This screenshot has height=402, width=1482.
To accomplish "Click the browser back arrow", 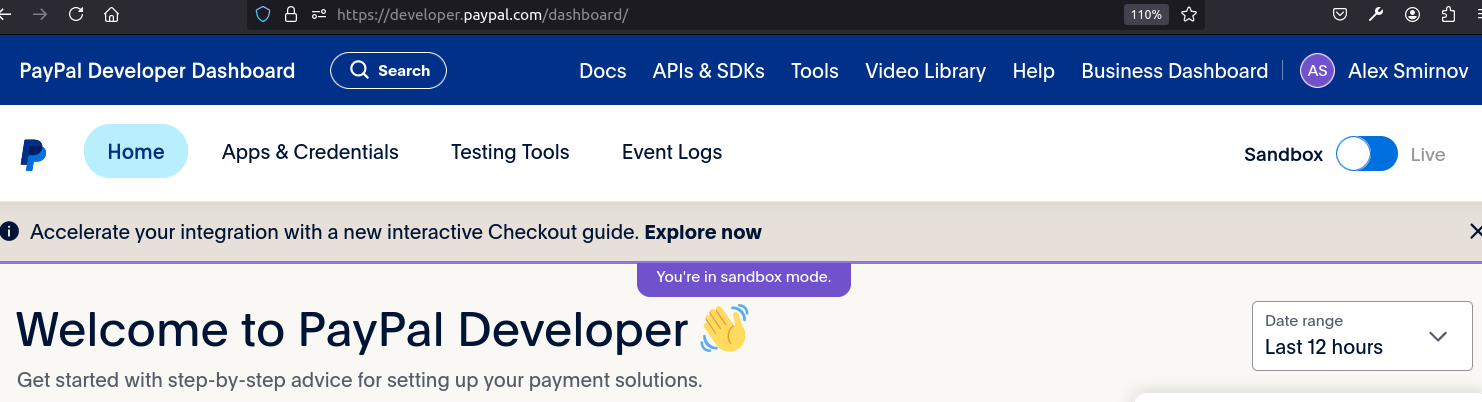I will (6, 15).
